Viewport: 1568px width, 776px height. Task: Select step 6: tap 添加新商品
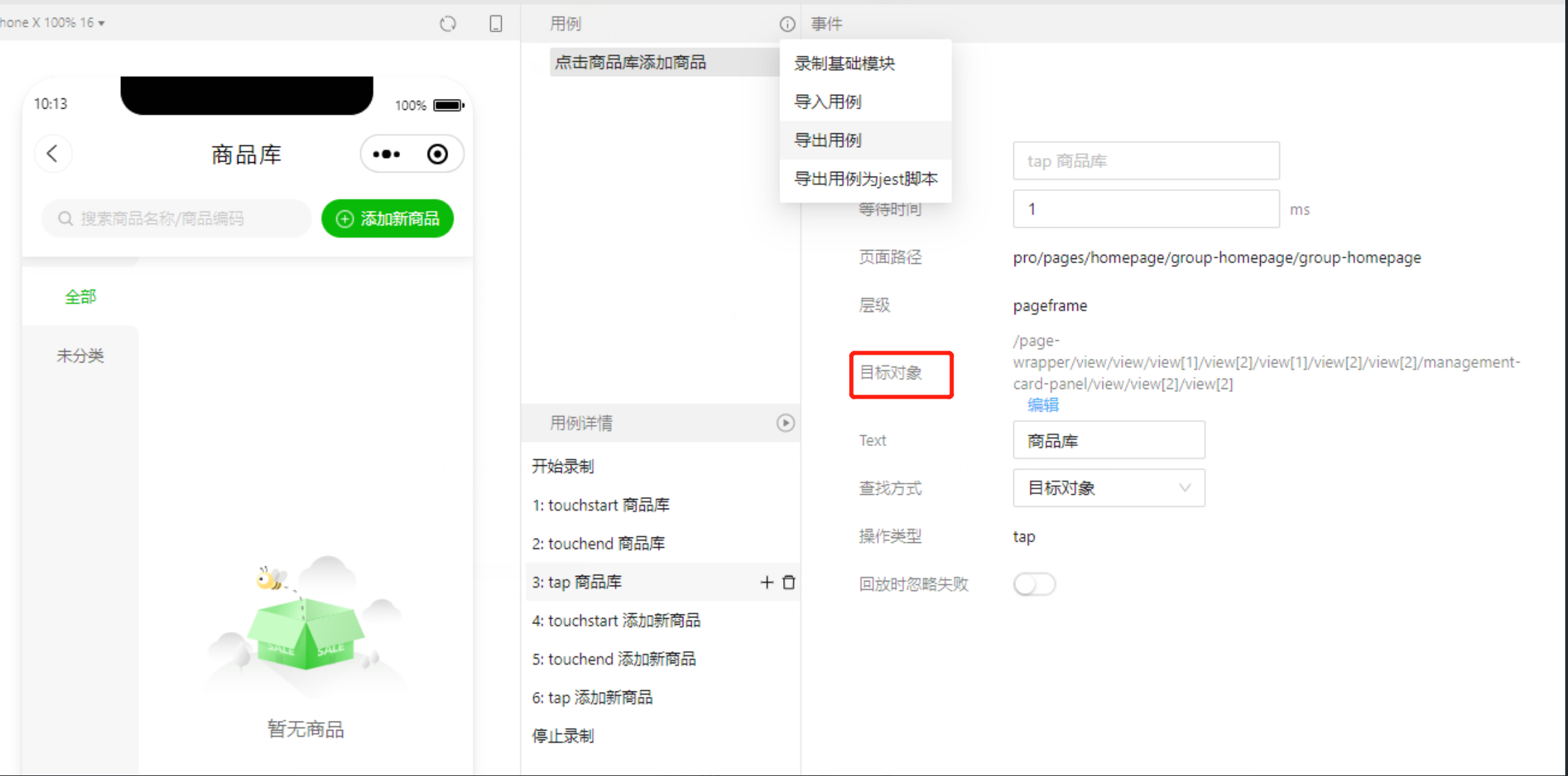click(x=593, y=698)
